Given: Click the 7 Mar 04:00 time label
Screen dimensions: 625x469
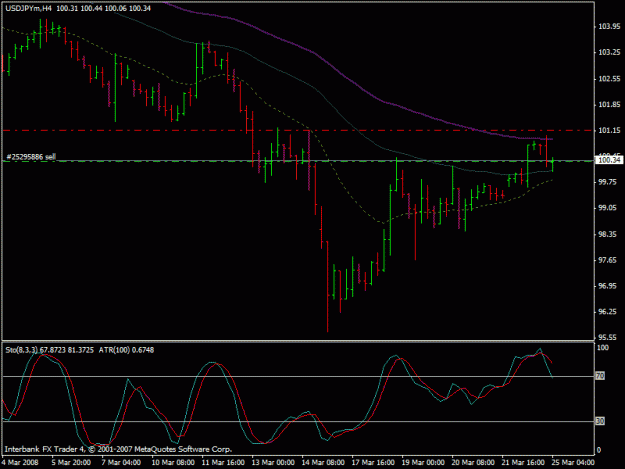Looking at the screenshot, I should coord(121,463).
